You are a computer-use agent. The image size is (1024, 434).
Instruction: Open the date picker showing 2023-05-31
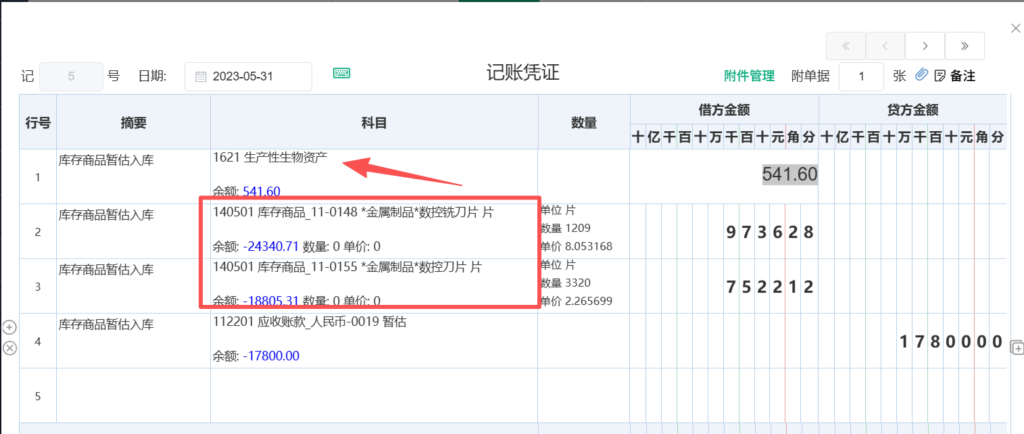(248, 76)
